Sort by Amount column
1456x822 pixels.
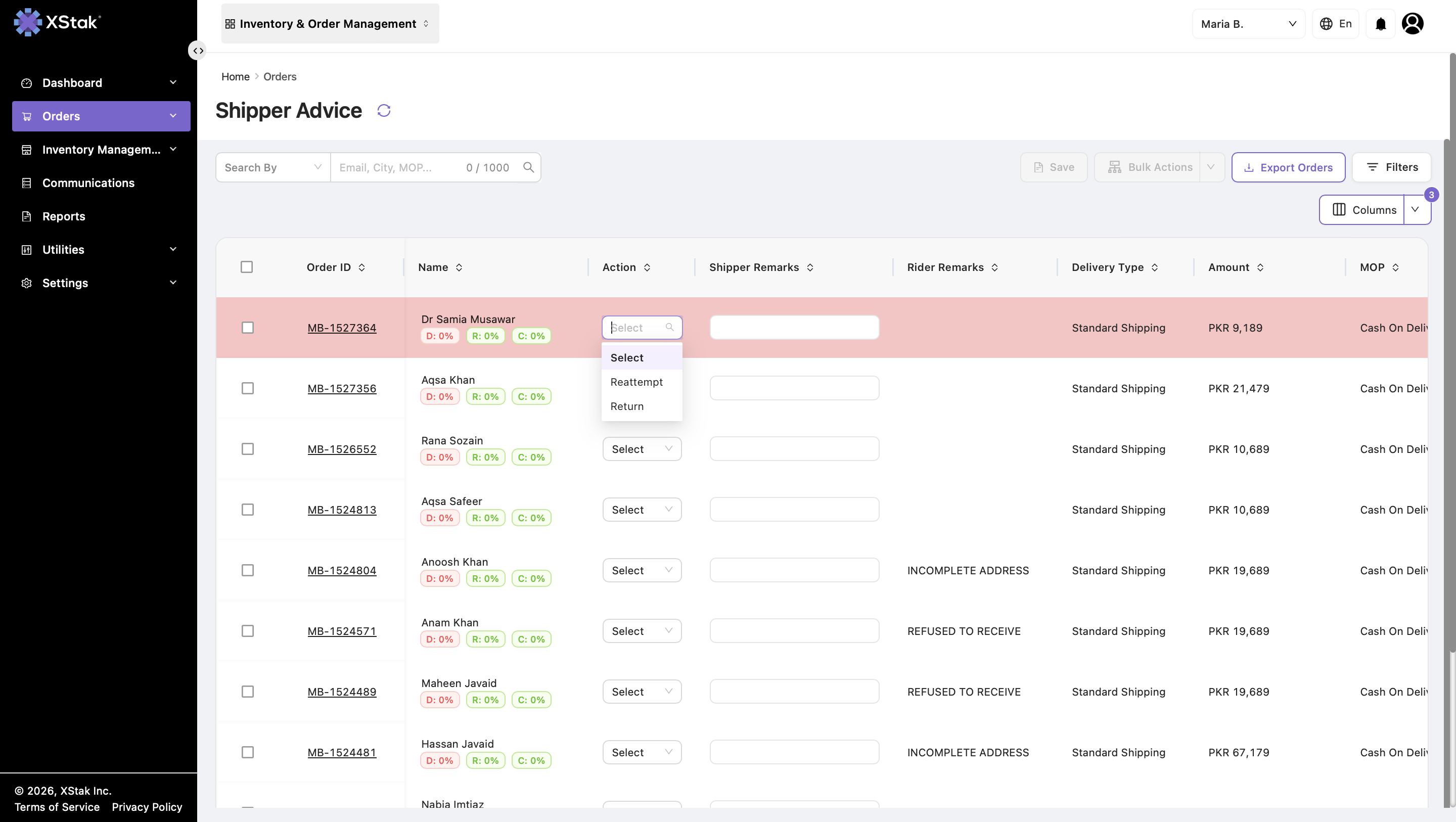click(1260, 267)
